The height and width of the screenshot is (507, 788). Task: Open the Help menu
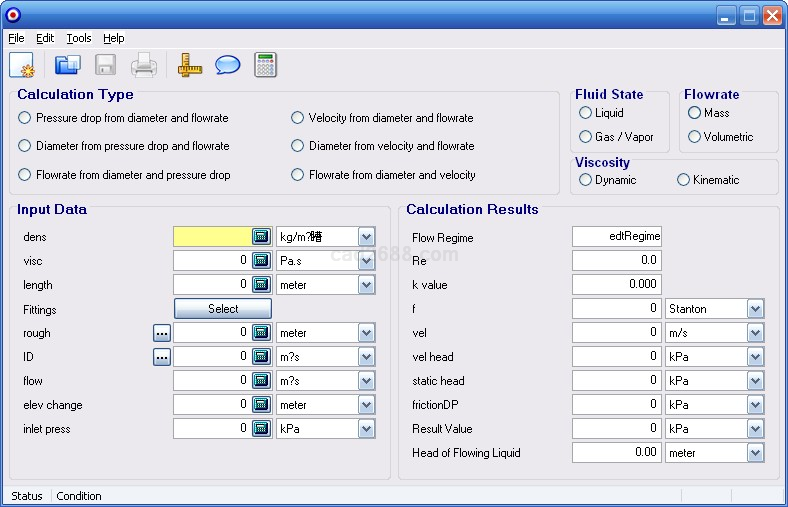114,38
